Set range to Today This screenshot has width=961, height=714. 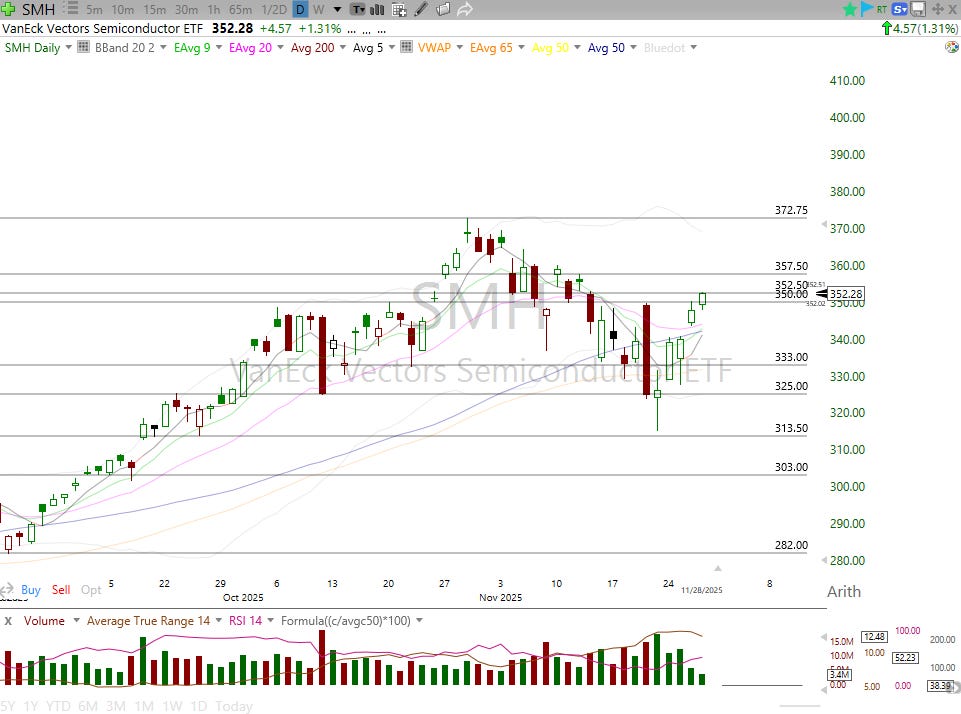(x=234, y=706)
